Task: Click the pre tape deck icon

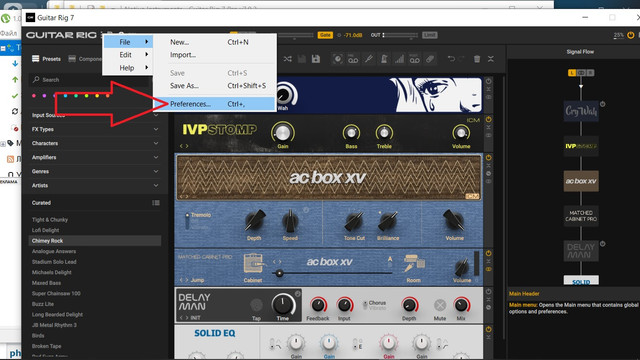Action: (x=353, y=59)
